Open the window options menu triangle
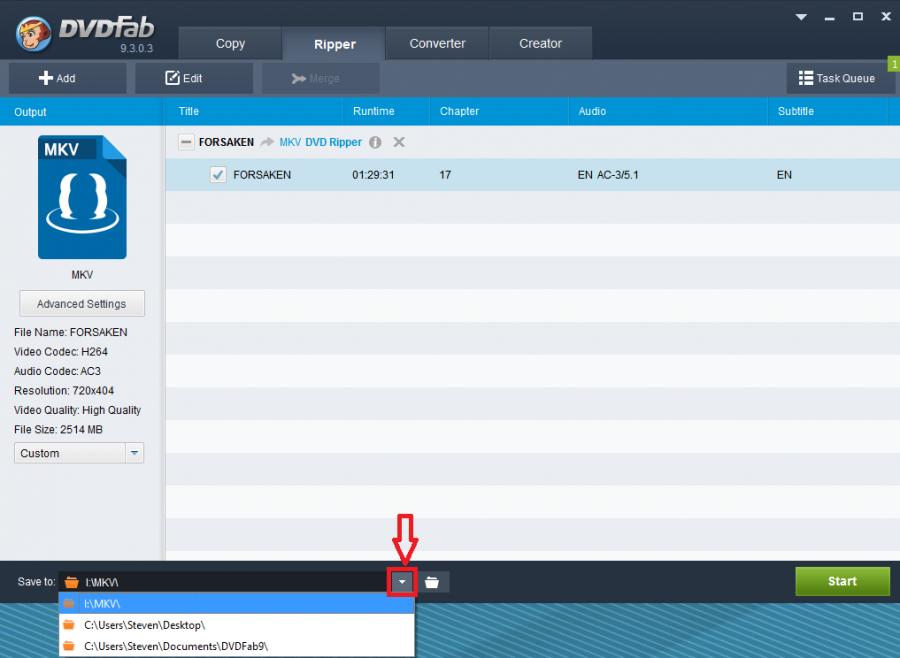Screen dimensions: 900x658 pos(801,17)
